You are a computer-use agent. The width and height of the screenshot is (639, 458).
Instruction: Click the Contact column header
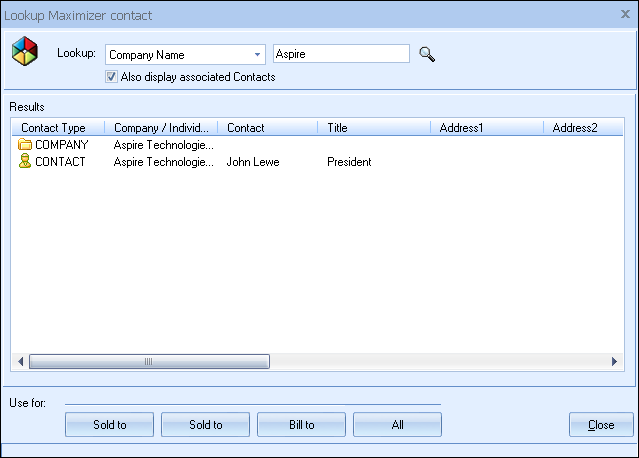pos(268,128)
